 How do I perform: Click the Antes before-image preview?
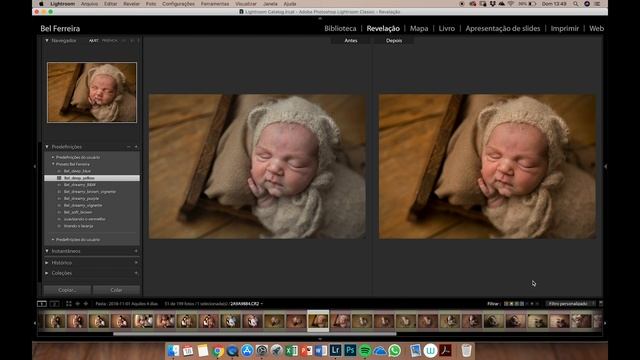tap(257, 167)
